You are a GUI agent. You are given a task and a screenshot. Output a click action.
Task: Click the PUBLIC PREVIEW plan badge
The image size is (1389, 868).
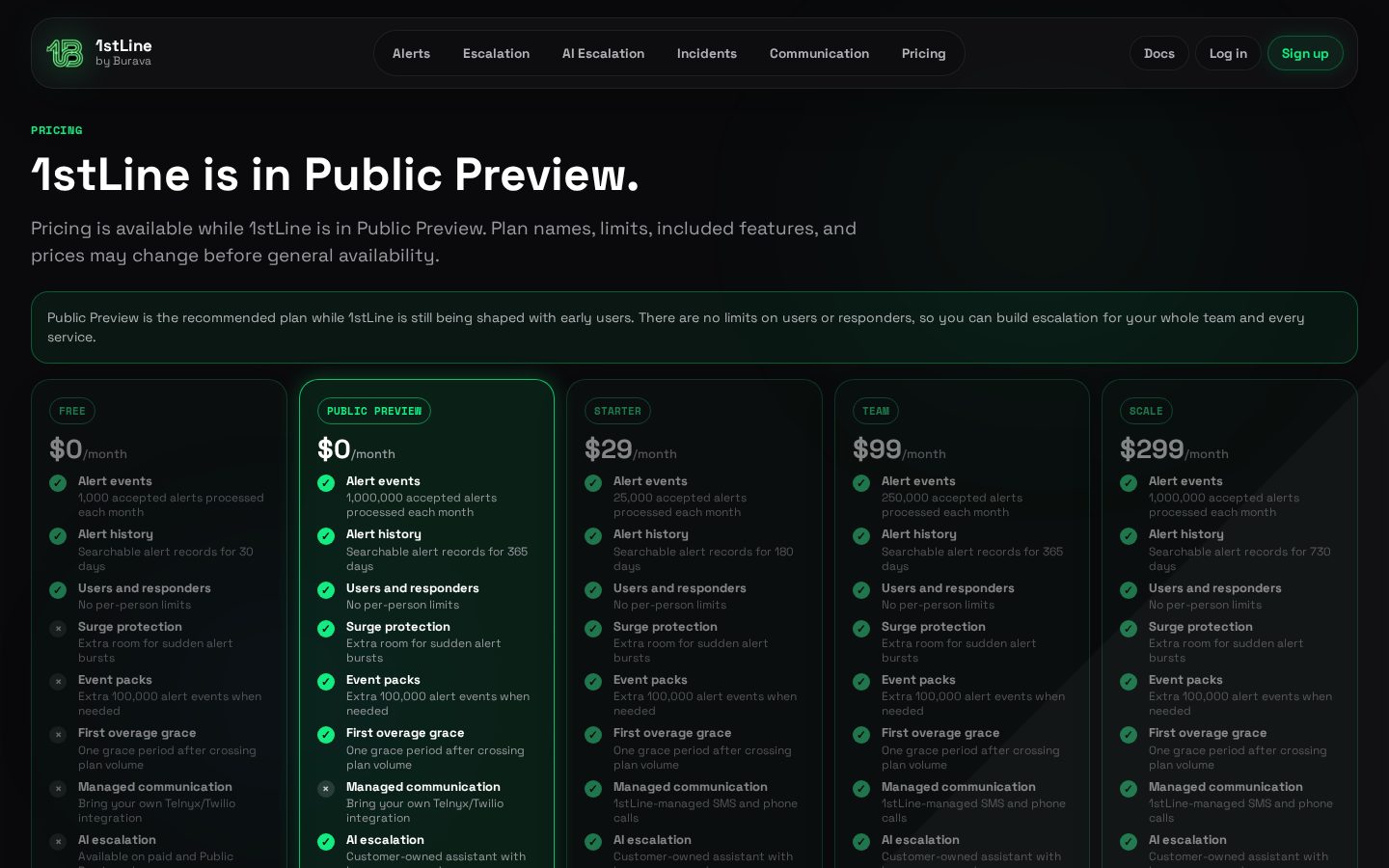point(374,411)
